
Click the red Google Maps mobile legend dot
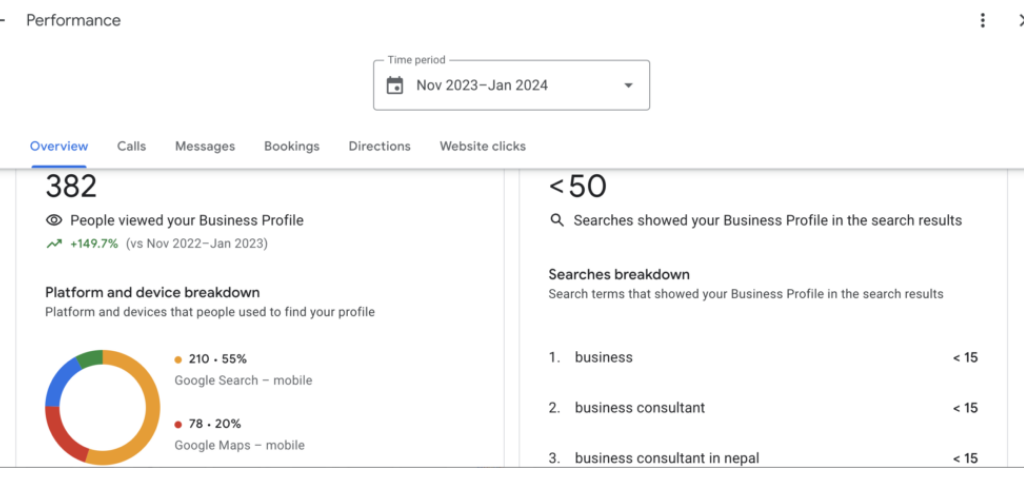point(178,424)
